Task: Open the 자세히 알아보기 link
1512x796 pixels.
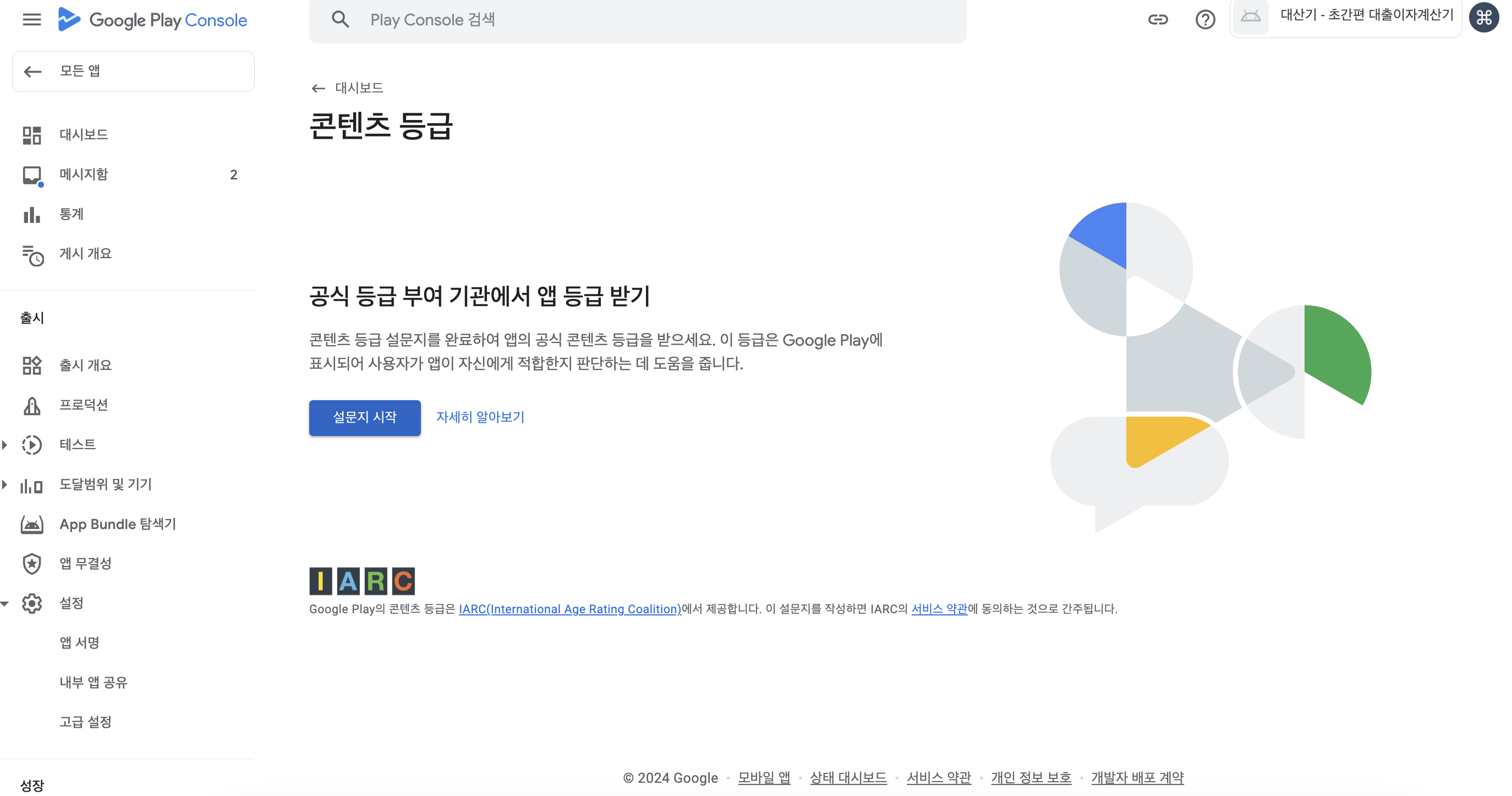Action: [x=480, y=417]
